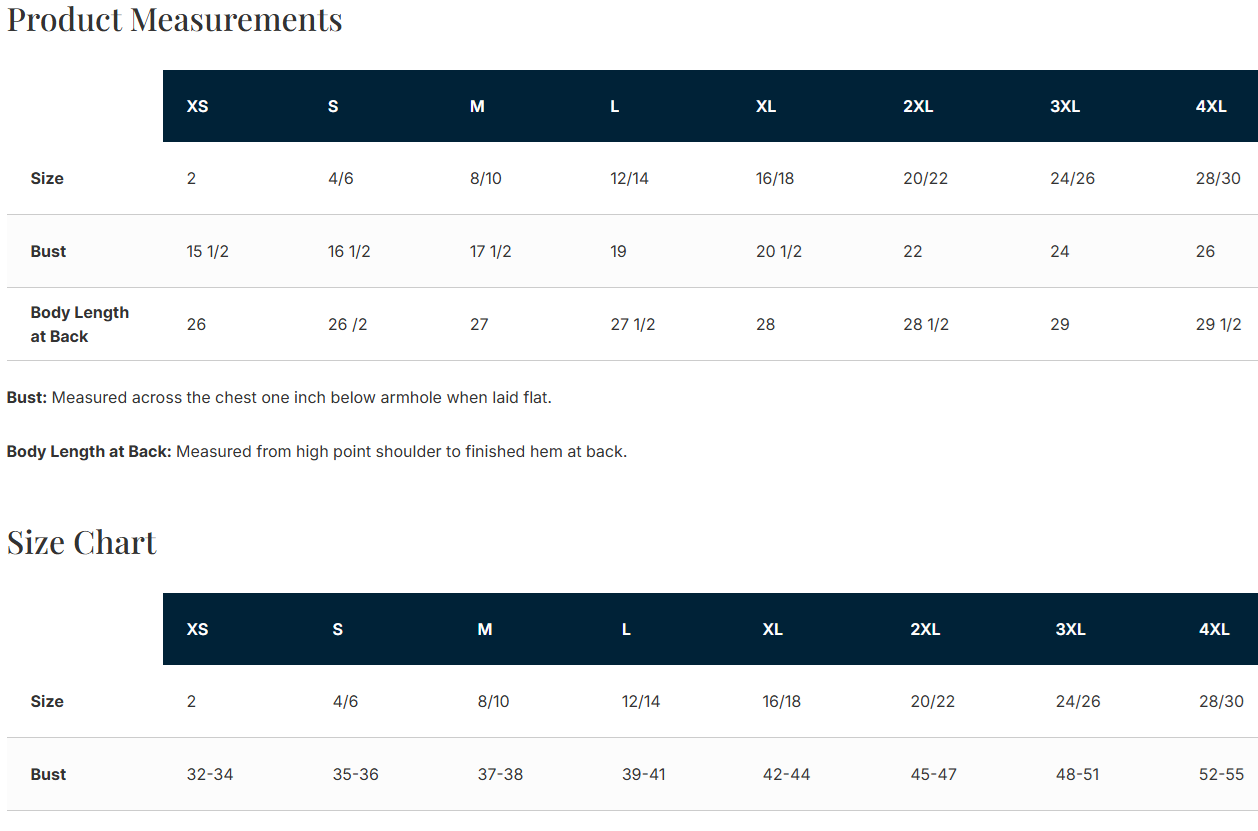The image size is (1258, 831).
Task: Click the bust range 52-55 cell
Action: coord(1221,774)
